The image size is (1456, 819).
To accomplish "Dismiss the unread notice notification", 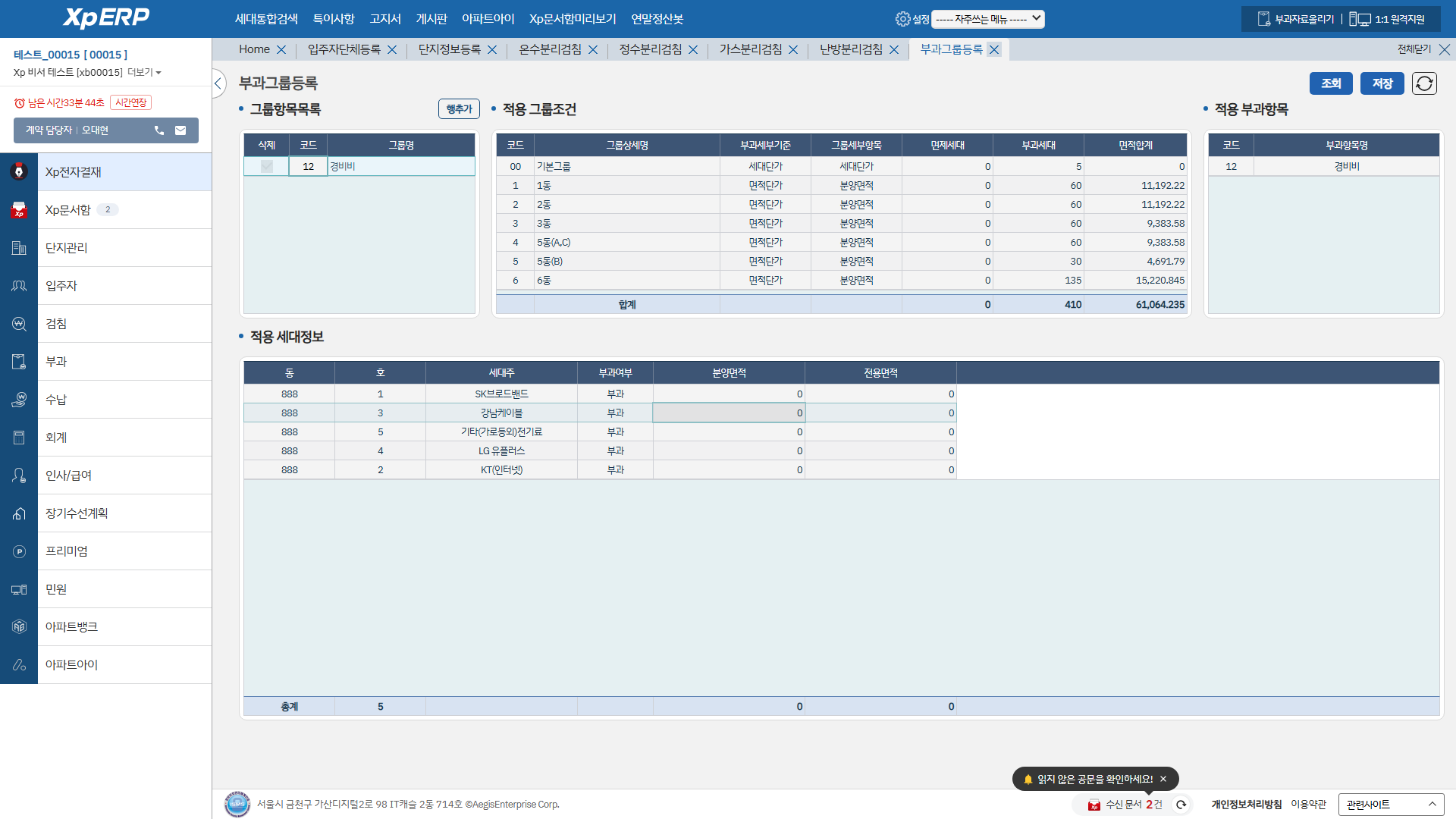I will [x=1163, y=779].
